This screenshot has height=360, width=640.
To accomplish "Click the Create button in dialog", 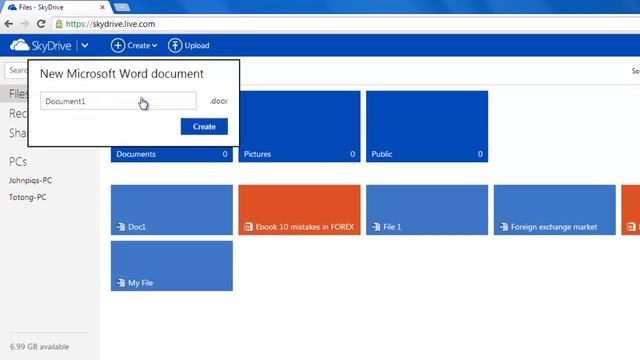I will [x=204, y=127].
